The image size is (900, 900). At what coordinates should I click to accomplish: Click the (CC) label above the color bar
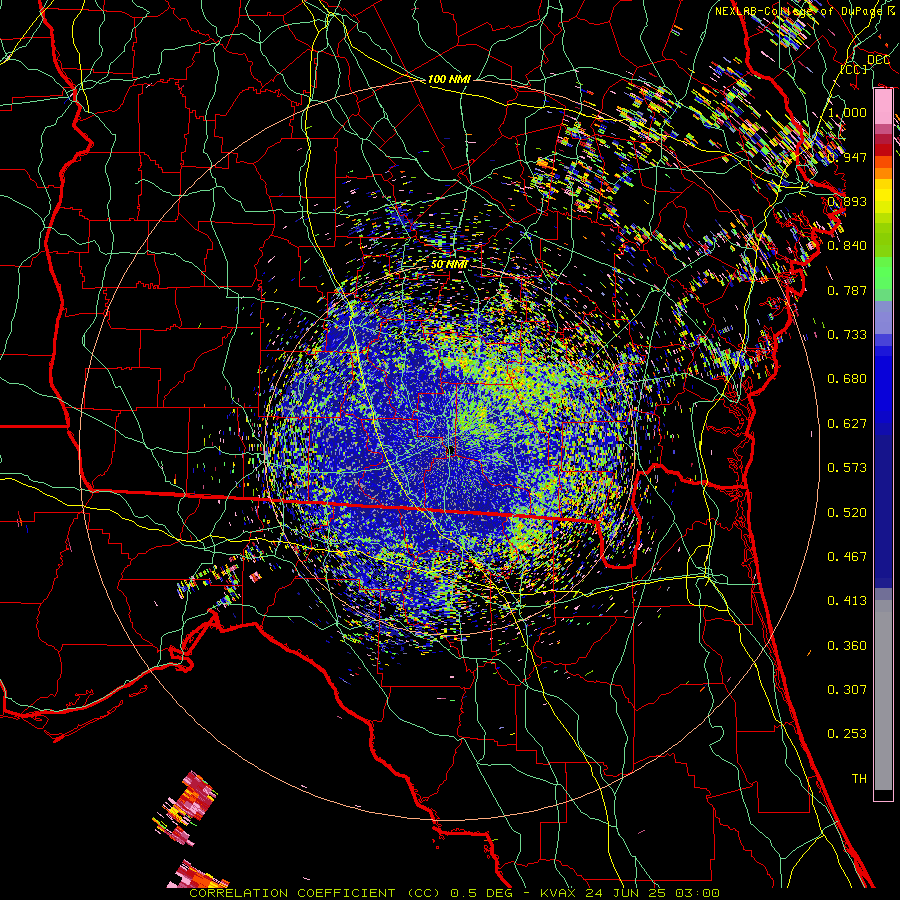pyautogui.click(x=854, y=69)
